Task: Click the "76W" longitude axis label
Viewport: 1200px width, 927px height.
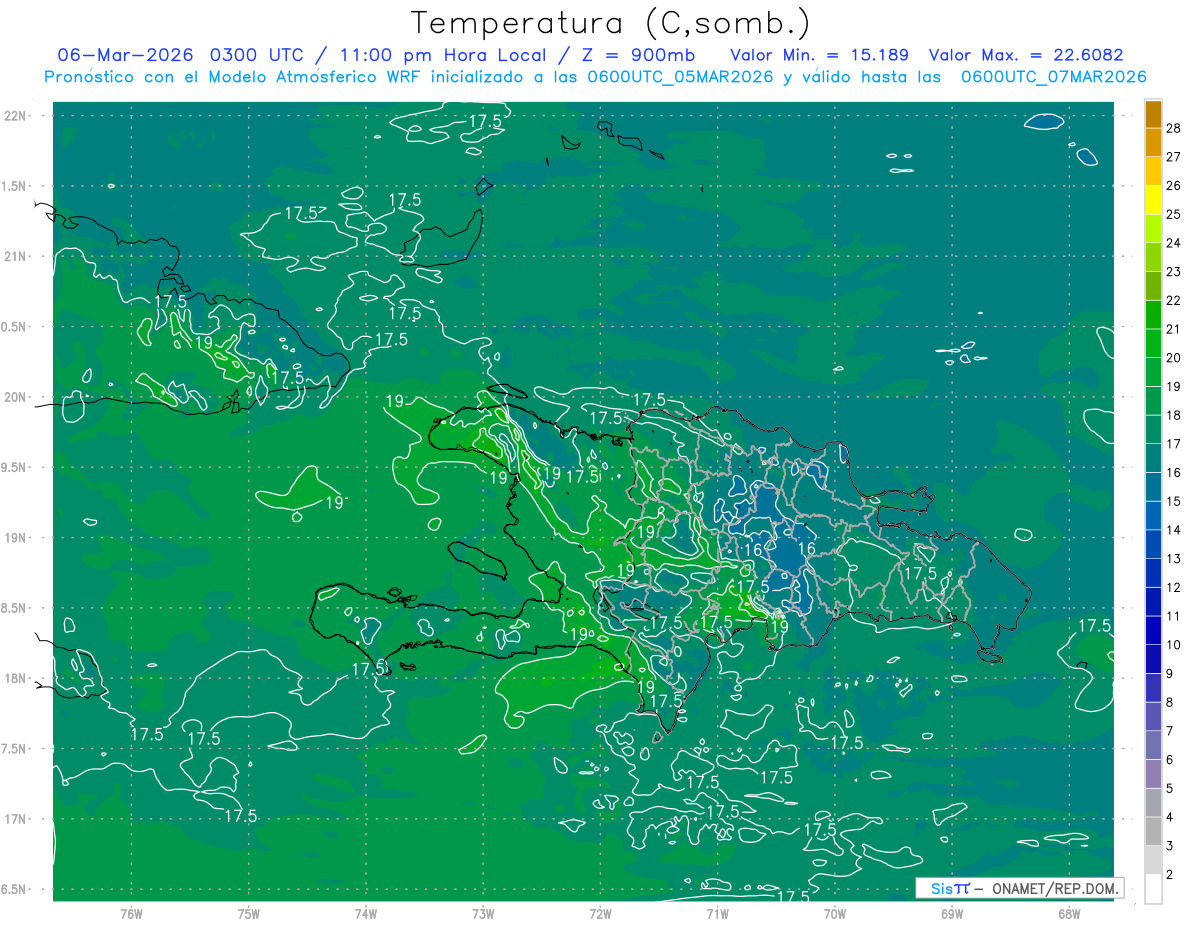Action: tap(131, 914)
